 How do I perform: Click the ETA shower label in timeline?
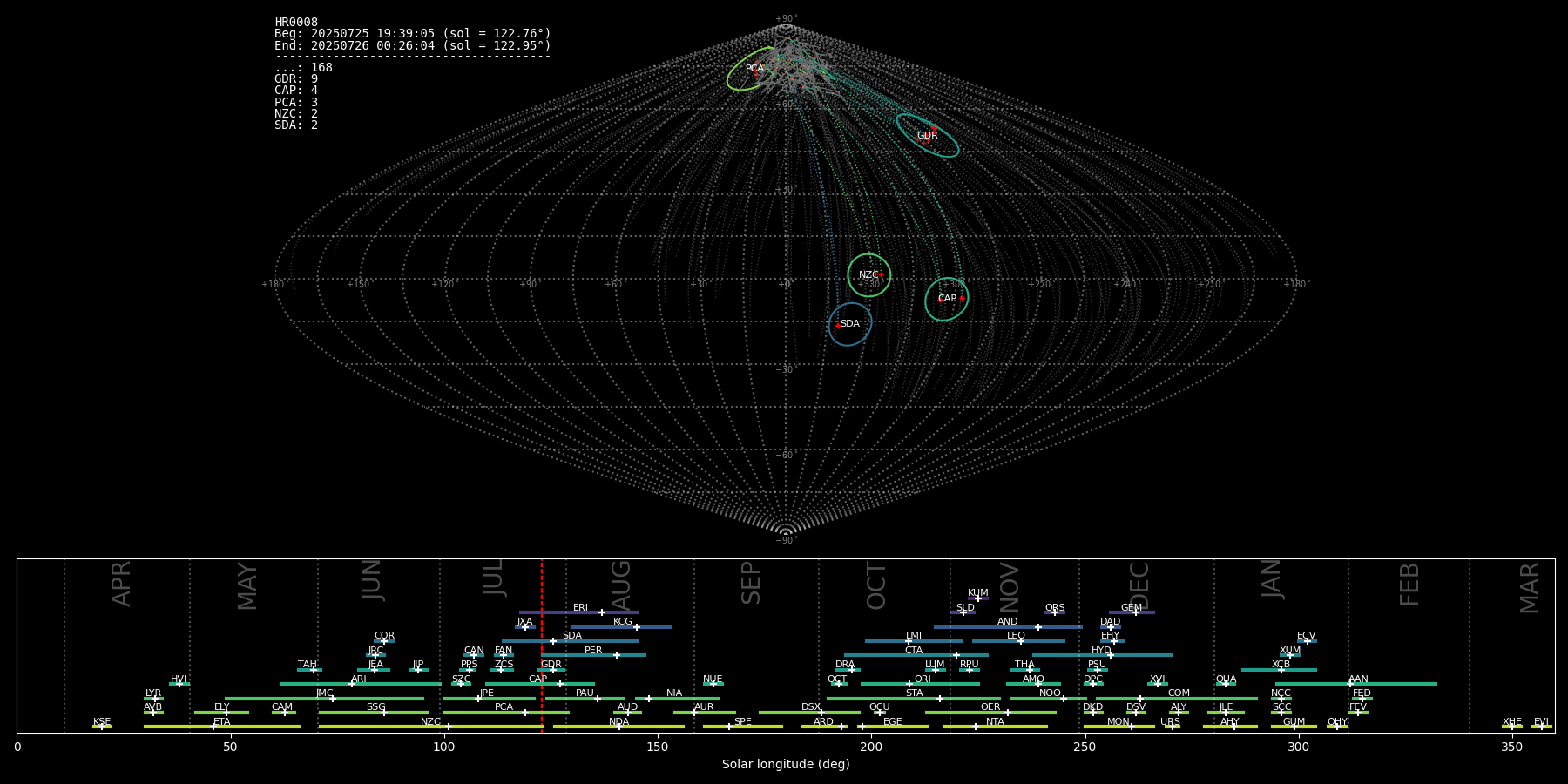point(222,722)
